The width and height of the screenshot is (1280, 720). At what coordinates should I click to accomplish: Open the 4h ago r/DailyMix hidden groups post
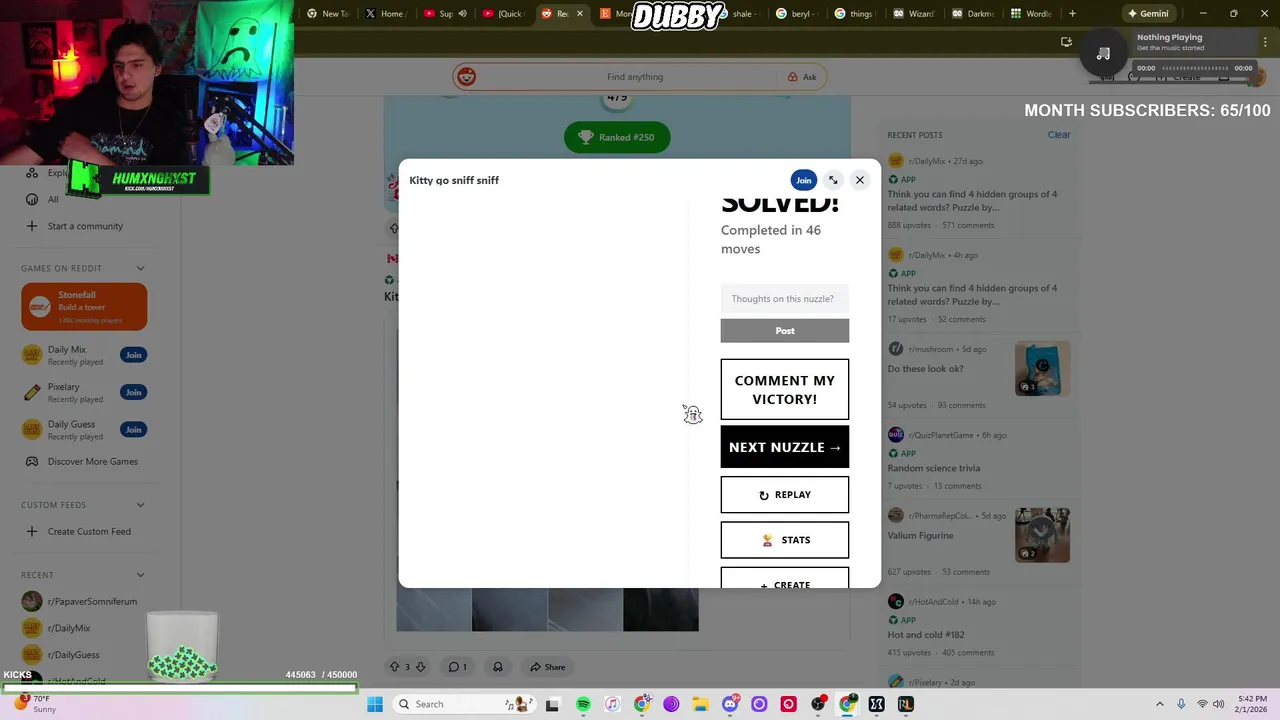pos(972,295)
